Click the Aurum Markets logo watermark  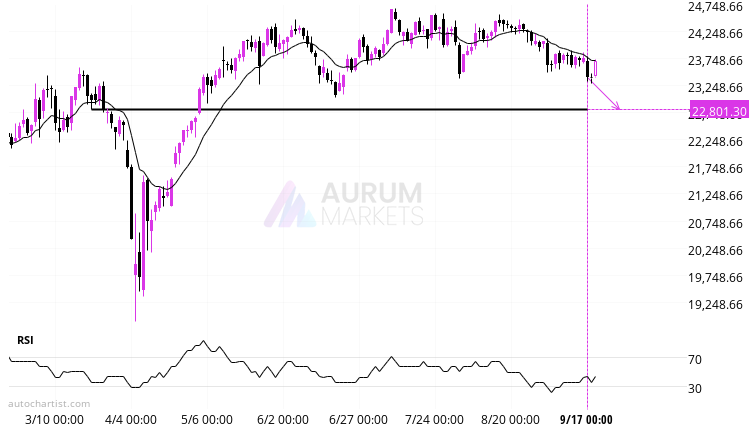345,205
